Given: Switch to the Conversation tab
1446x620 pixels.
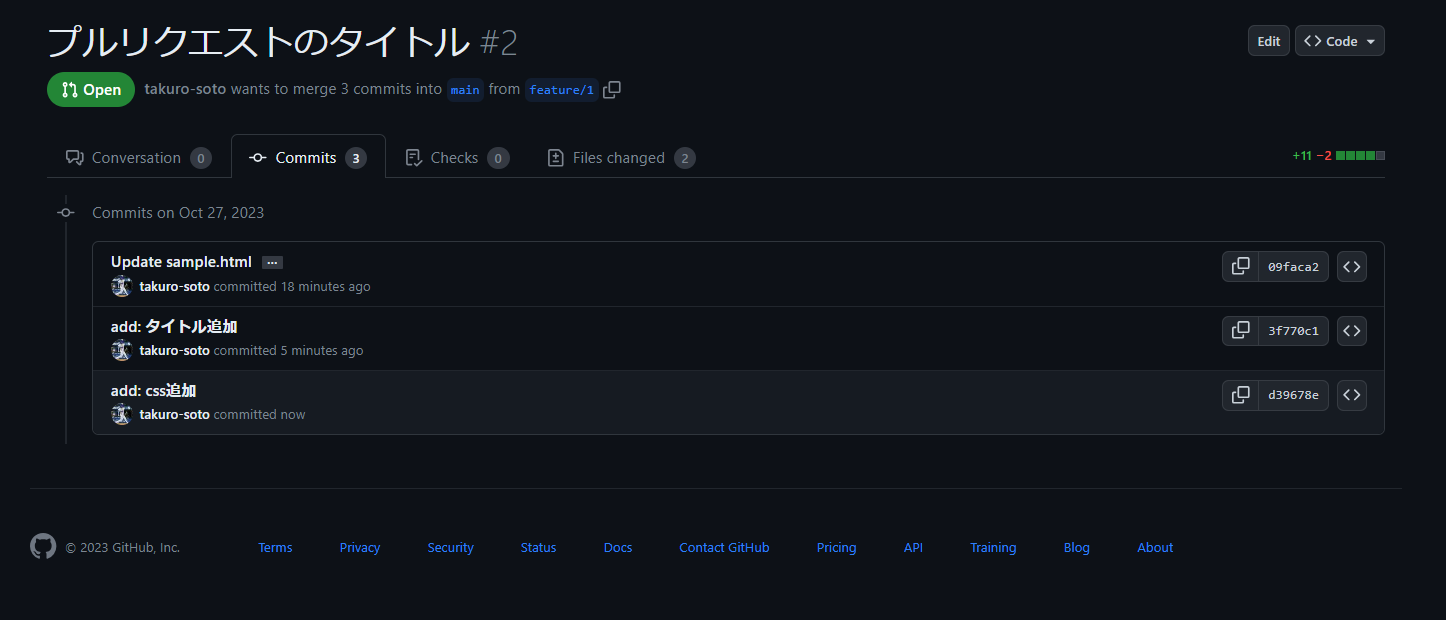Looking at the screenshot, I should [x=137, y=157].
